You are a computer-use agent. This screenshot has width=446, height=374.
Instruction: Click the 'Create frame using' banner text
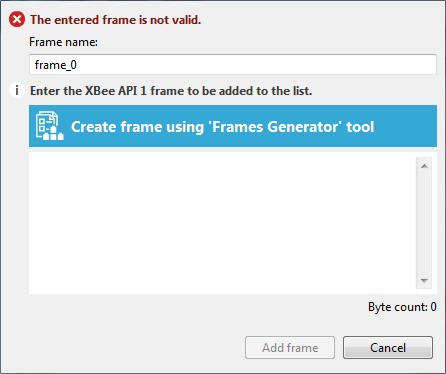(x=223, y=127)
